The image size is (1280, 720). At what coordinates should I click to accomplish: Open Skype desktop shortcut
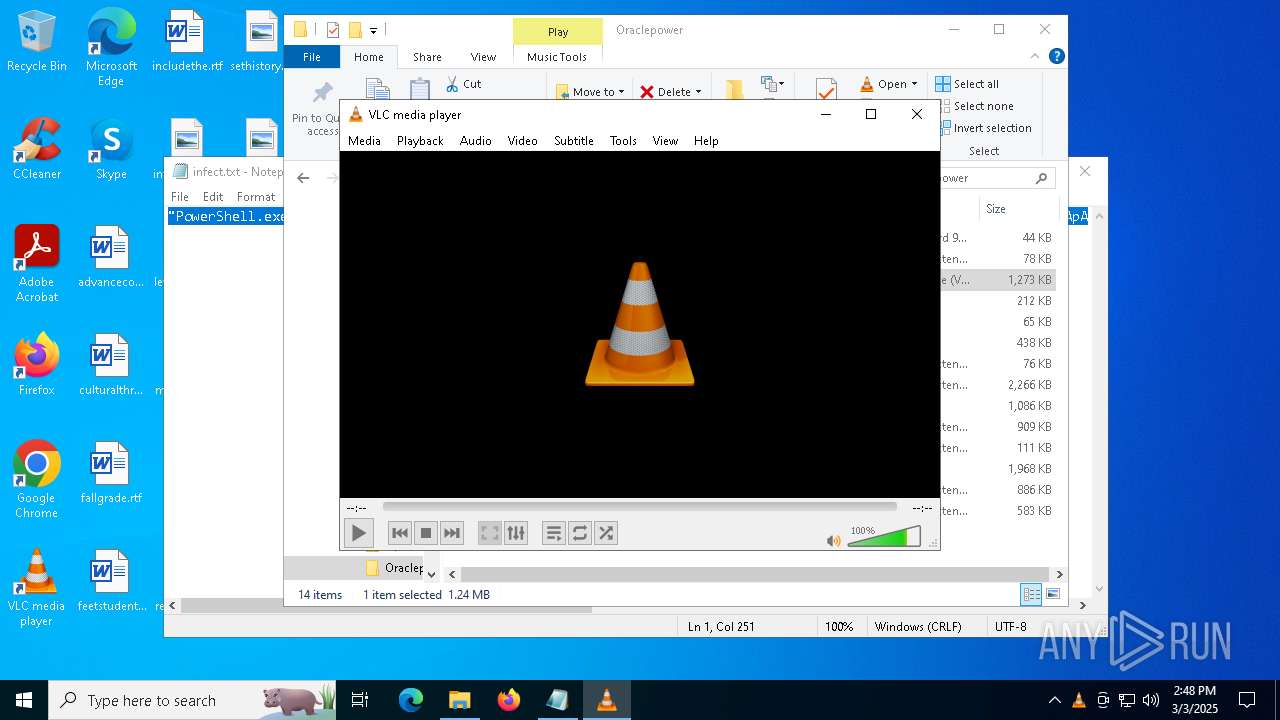click(111, 150)
